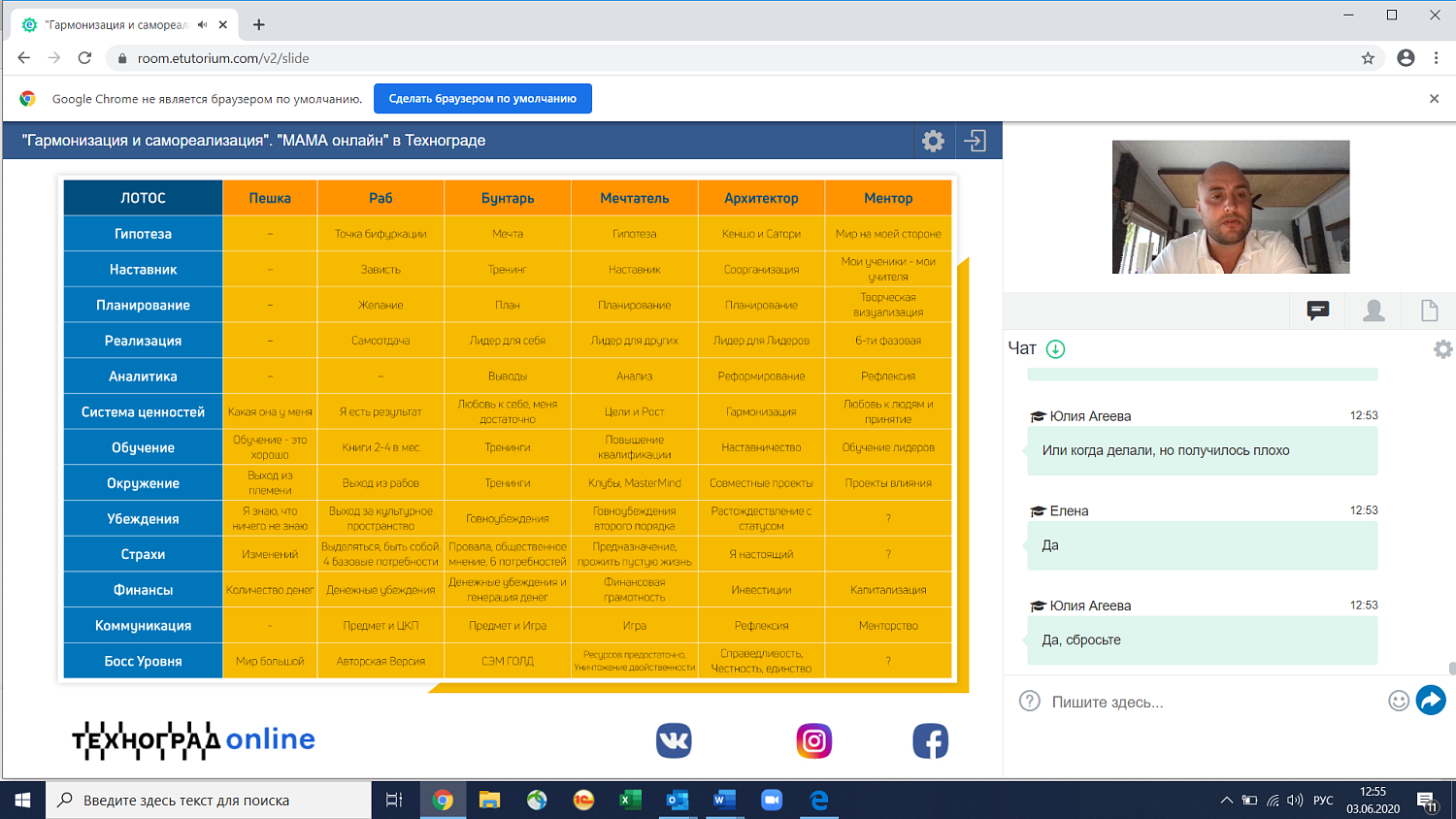Image resolution: width=1456 pixels, height=819 pixels.
Task: Click into the 'Пишите здесь...' message field
Action: 1213,702
